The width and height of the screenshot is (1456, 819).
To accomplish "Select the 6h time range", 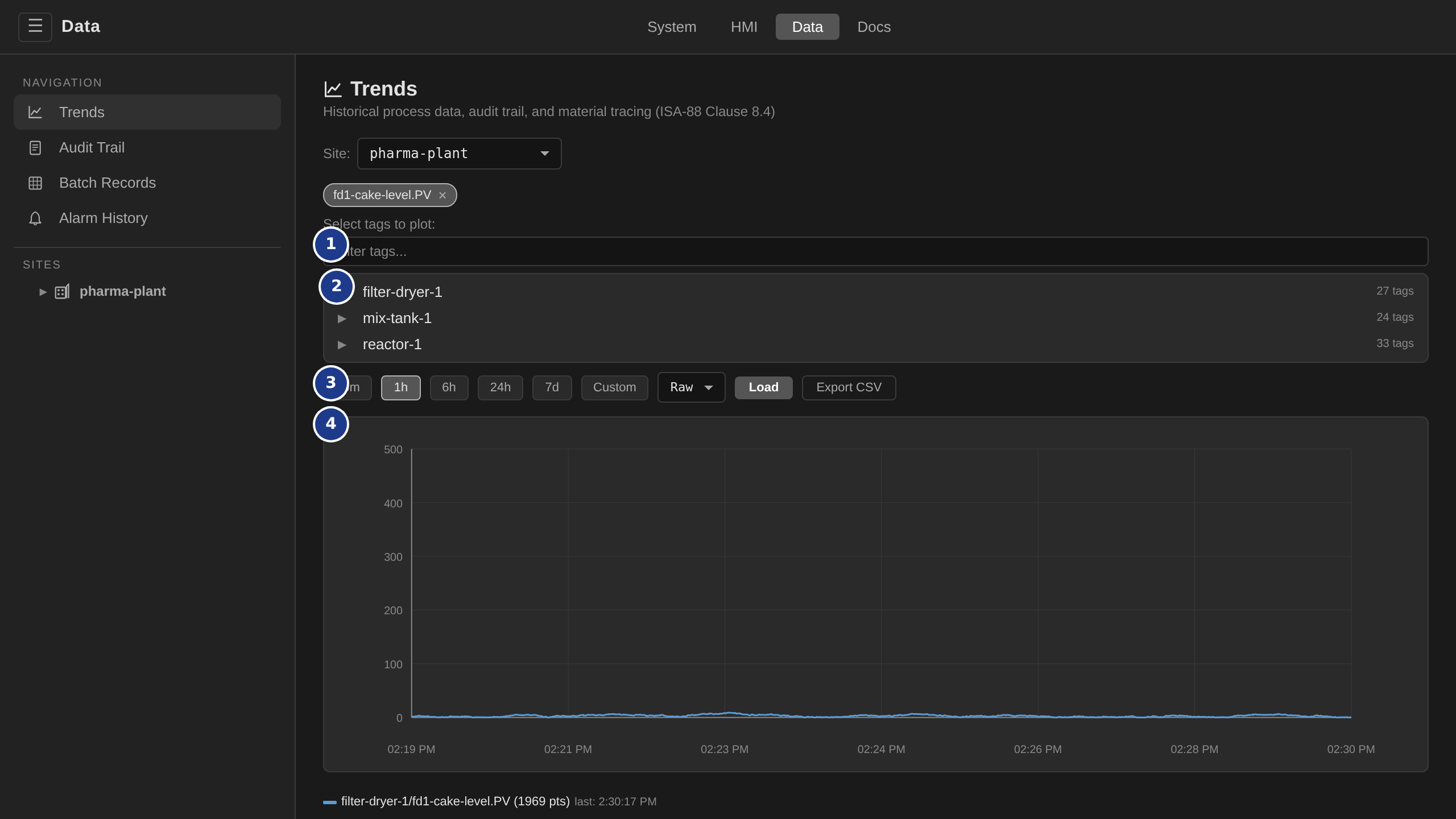I will point(449,387).
